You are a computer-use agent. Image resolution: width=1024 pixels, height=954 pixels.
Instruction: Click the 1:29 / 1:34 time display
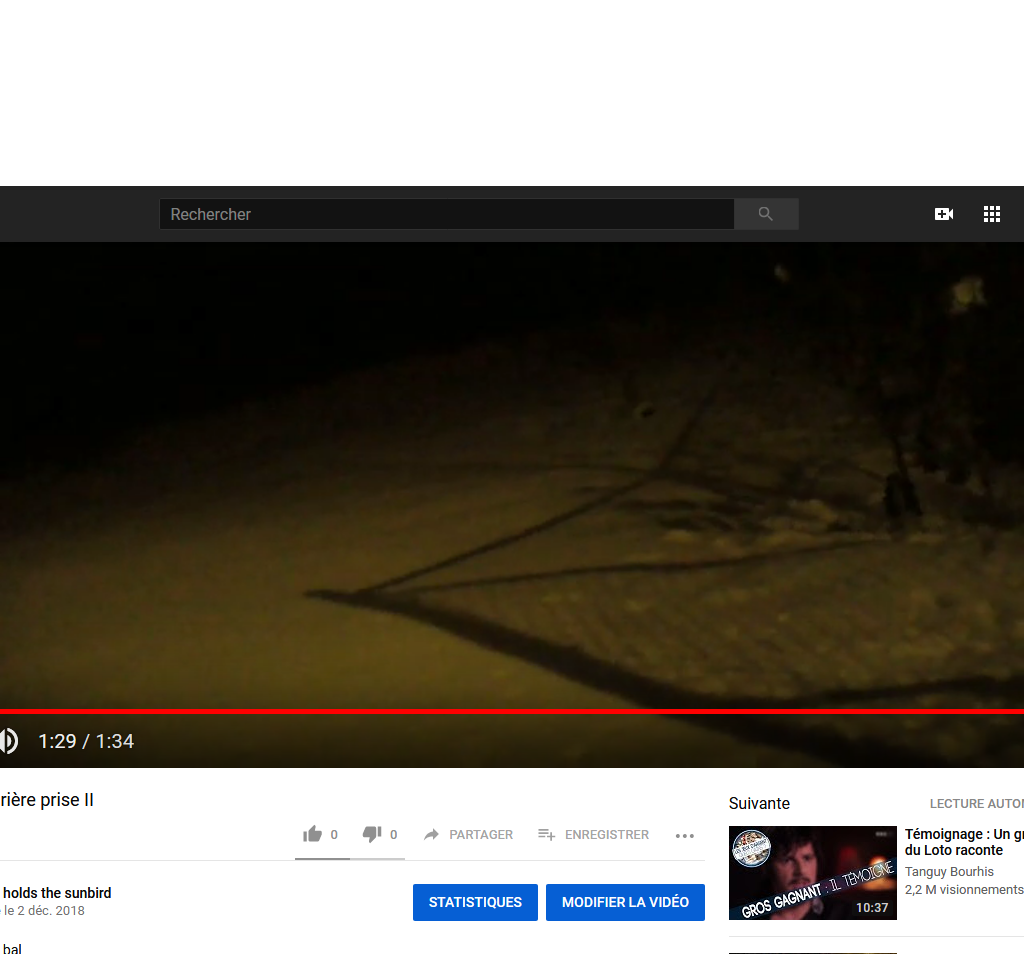point(86,741)
